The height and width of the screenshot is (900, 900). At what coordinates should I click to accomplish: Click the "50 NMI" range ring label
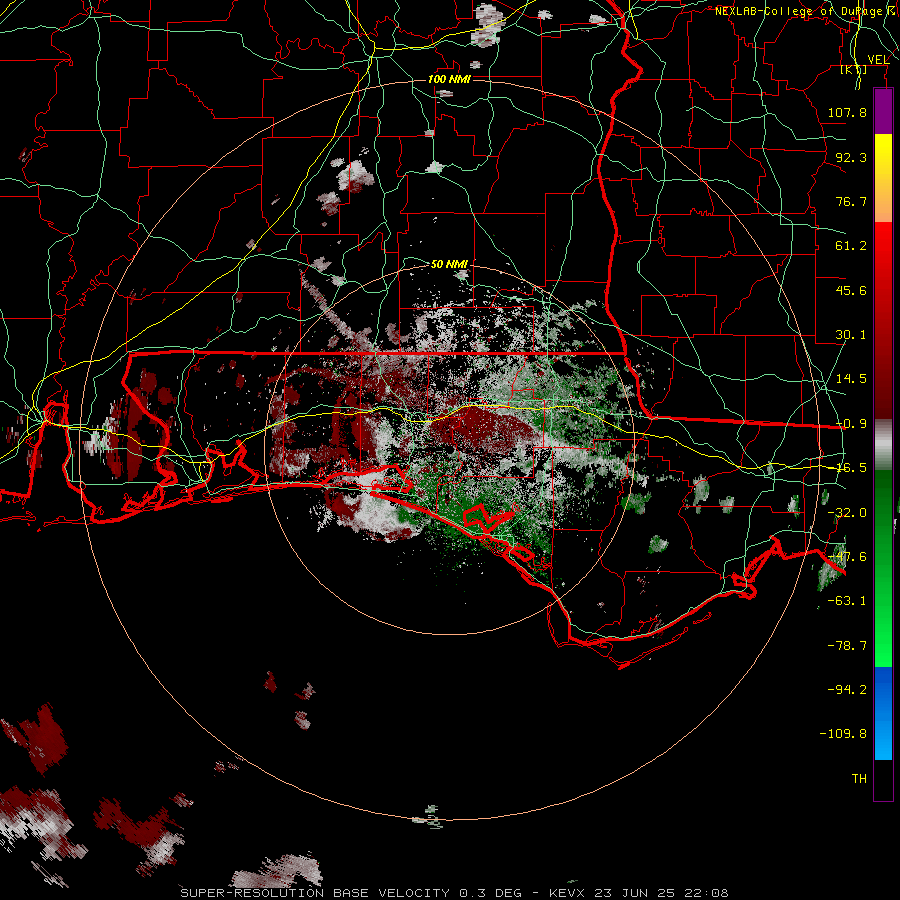(449, 264)
